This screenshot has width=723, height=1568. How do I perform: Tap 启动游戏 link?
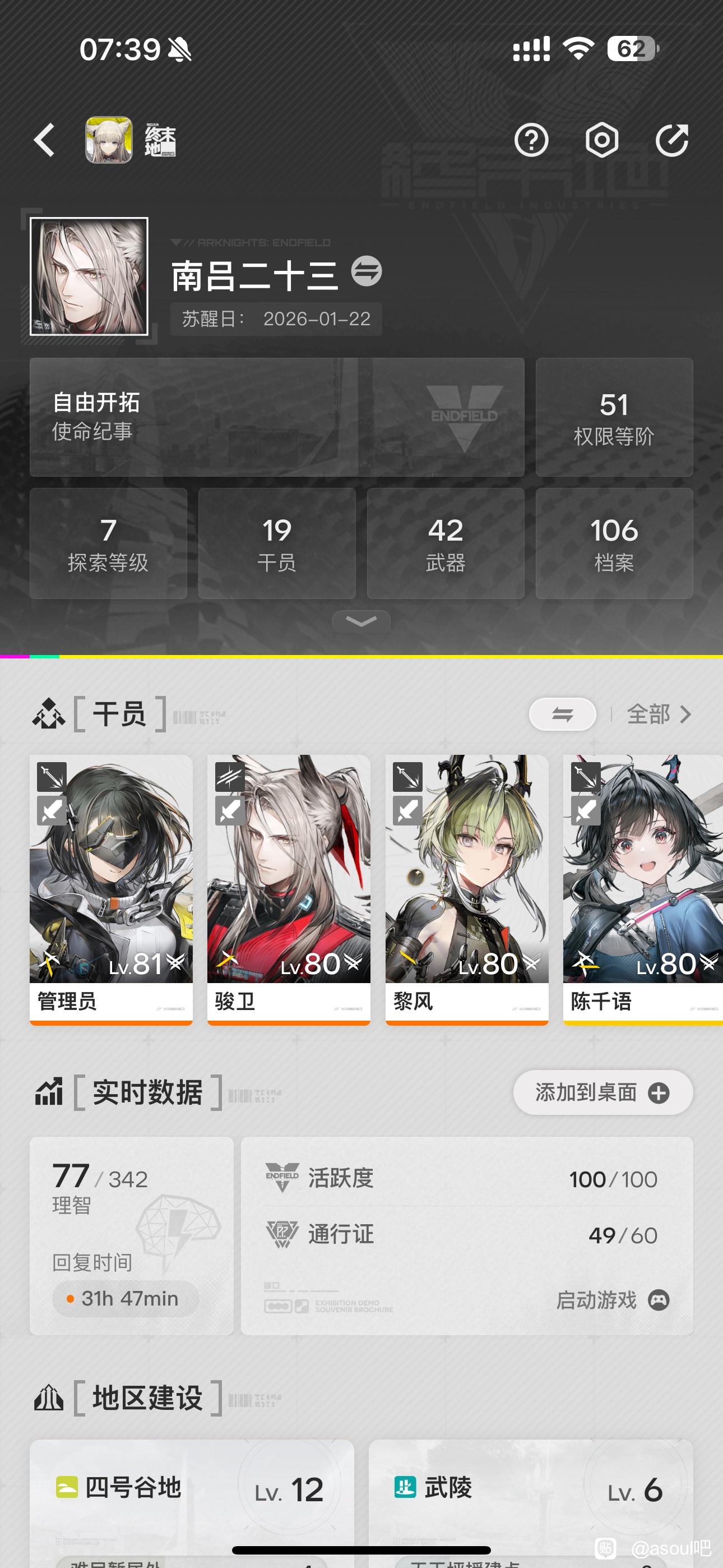click(596, 1299)
